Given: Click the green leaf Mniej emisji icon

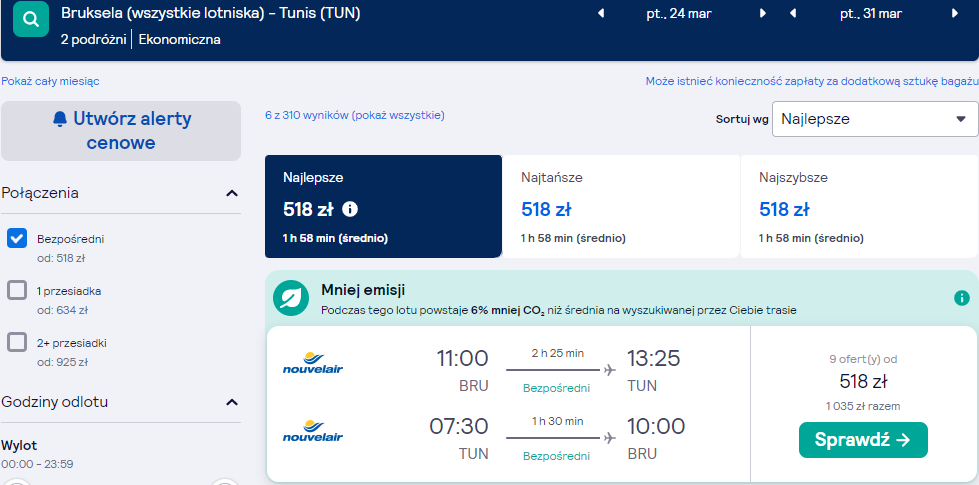Looking at the screenshot, I should [x=291, y=299].
